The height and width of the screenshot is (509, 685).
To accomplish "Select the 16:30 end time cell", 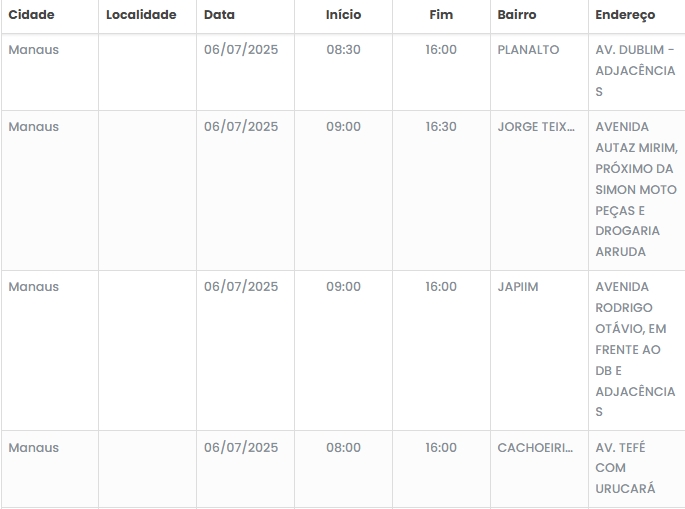I will pos(441,127).
